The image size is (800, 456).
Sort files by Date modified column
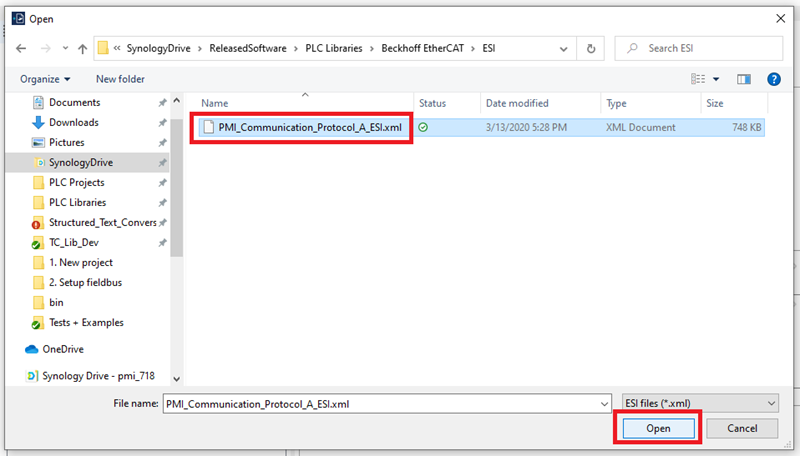tap(516, 103)
